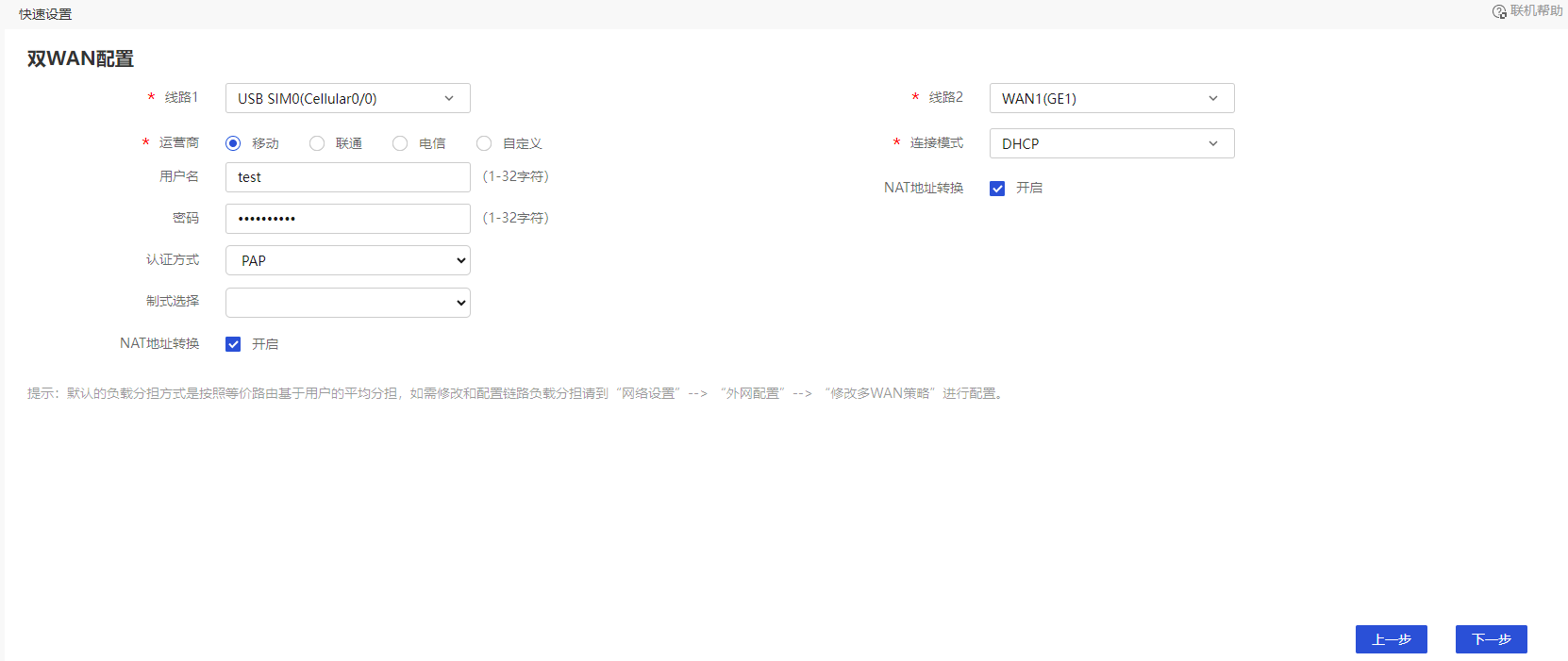Open the 线路2 WAN1(GE1) dropdown
This screenshot has height=661, width=1568.
click(1112, 98)
